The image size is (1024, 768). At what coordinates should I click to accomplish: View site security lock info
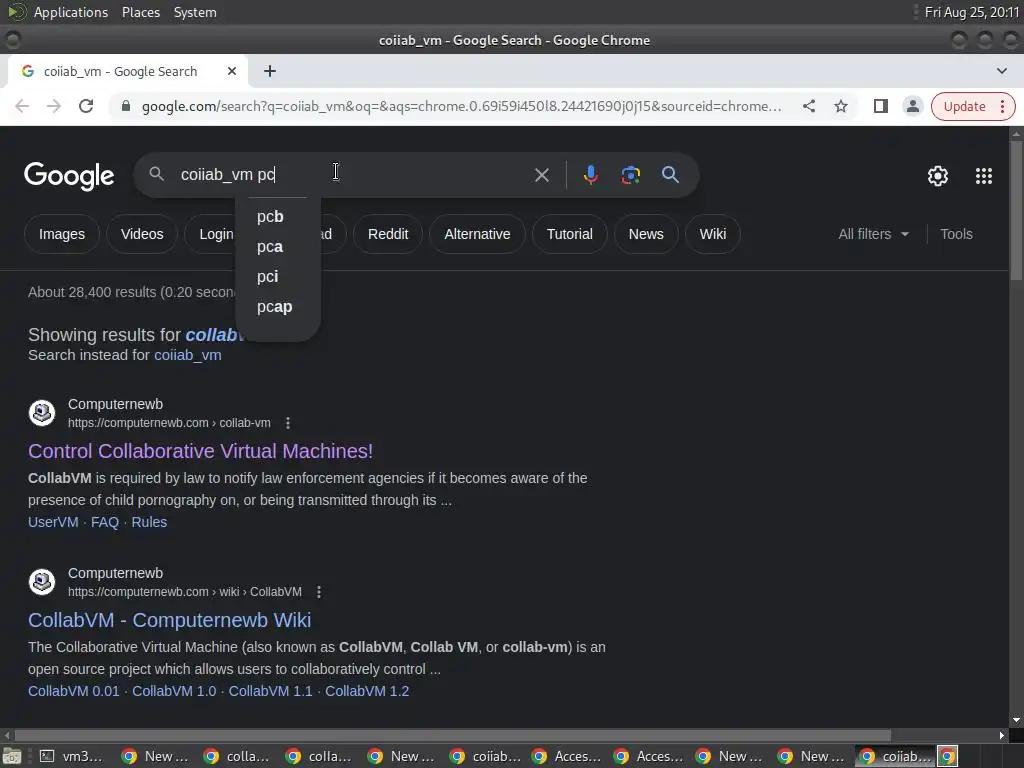(x=126, y=106)
